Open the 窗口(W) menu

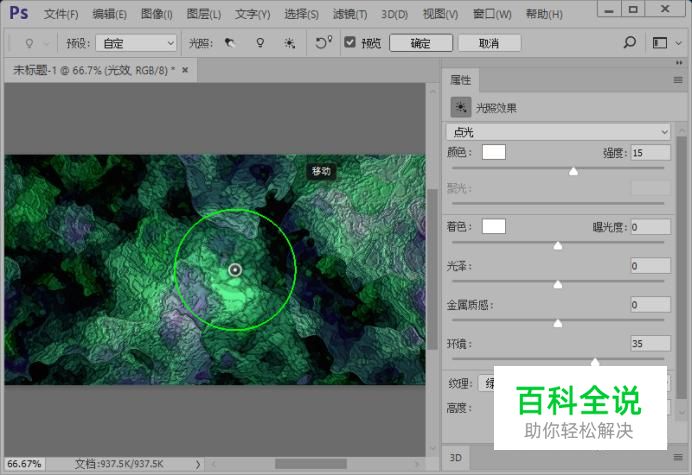(492, 14)
